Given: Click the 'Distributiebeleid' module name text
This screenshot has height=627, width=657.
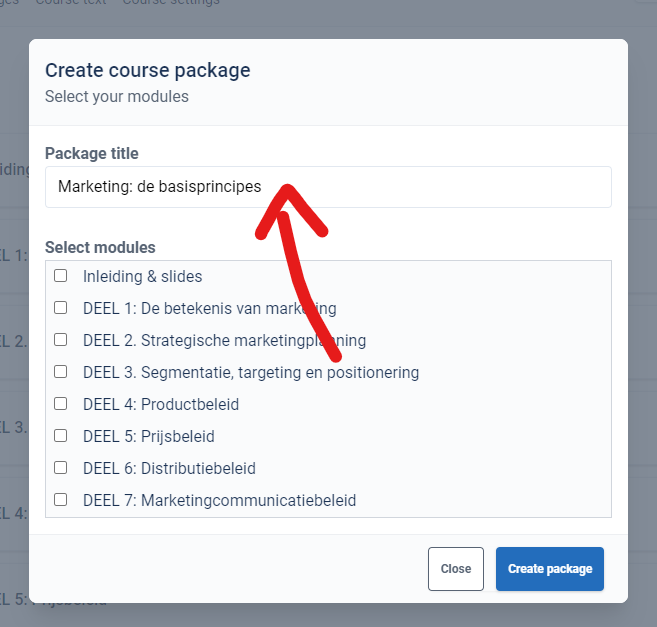Looking at the screenshot, I should tap(198, 469).
